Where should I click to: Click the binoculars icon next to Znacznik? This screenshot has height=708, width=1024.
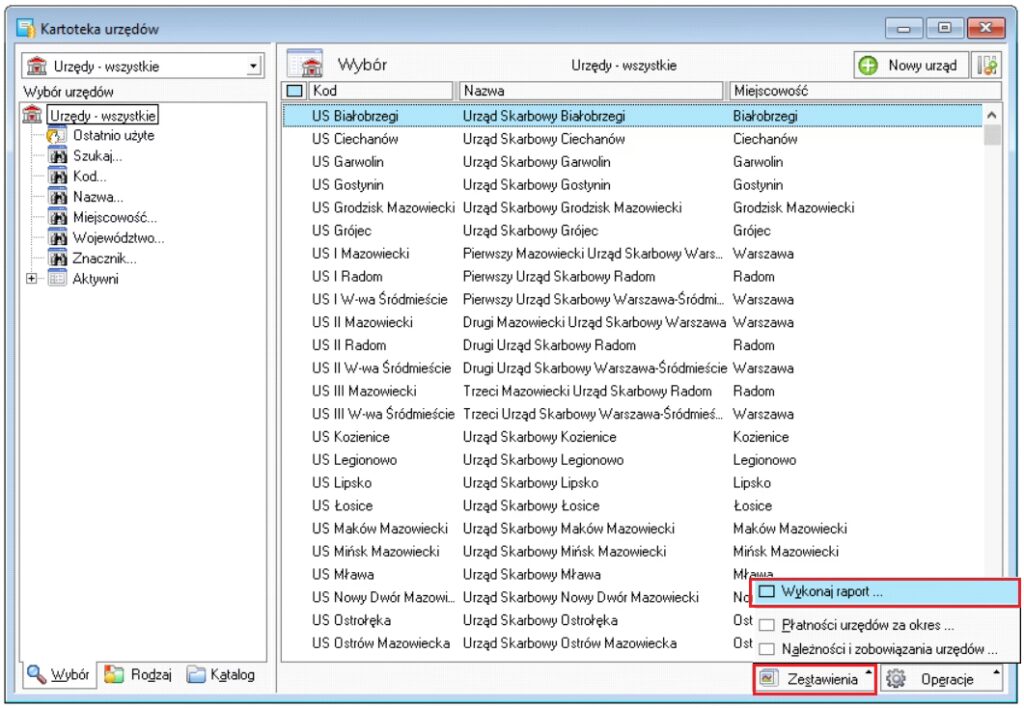coord(58,258)
